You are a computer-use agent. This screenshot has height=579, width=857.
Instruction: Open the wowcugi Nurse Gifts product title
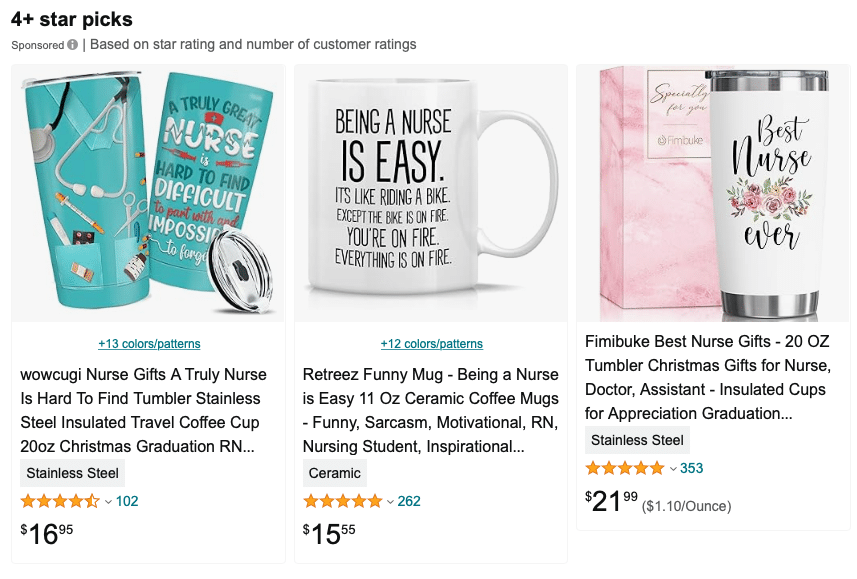[x=144, y=410]
